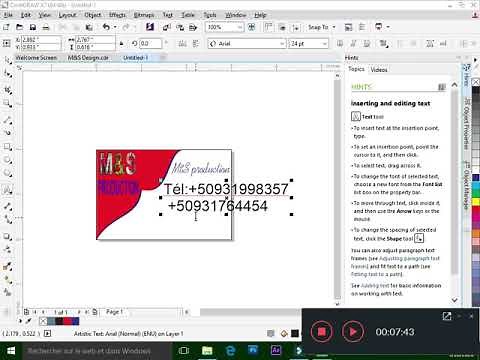Switch to the Videos tab in Hints
480x360 pixels.
pyautogui.click(x=379, y=70)
